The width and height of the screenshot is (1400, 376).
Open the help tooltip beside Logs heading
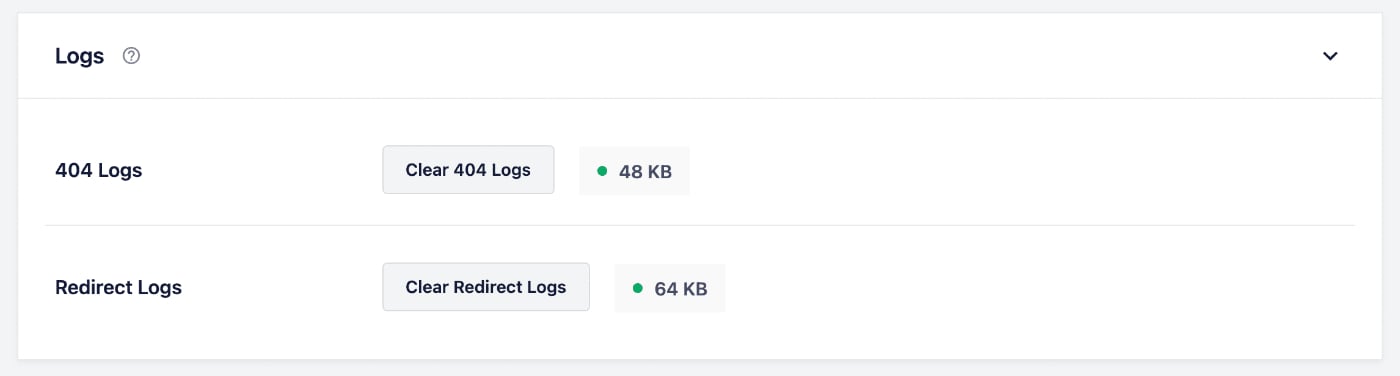click(131, 56)
